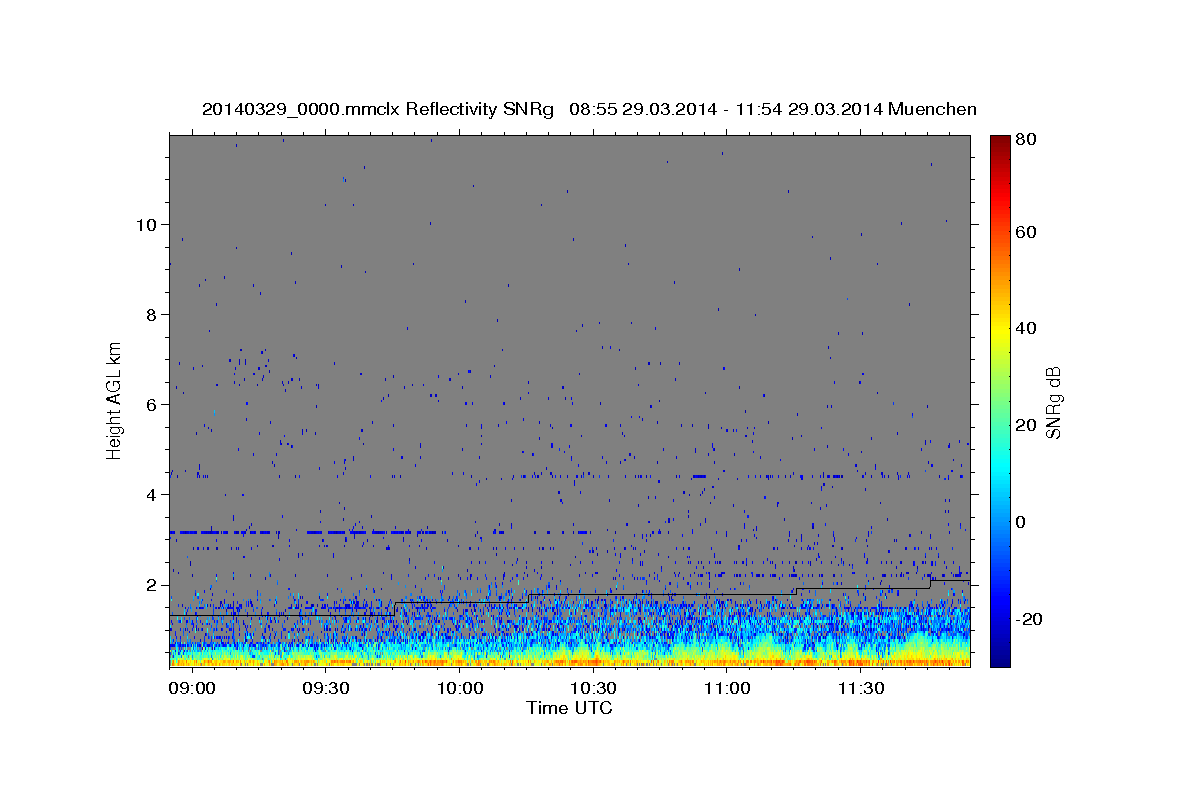Click the 11:30 time tick label
The image size is (1200, 800).
pos(861,688)
